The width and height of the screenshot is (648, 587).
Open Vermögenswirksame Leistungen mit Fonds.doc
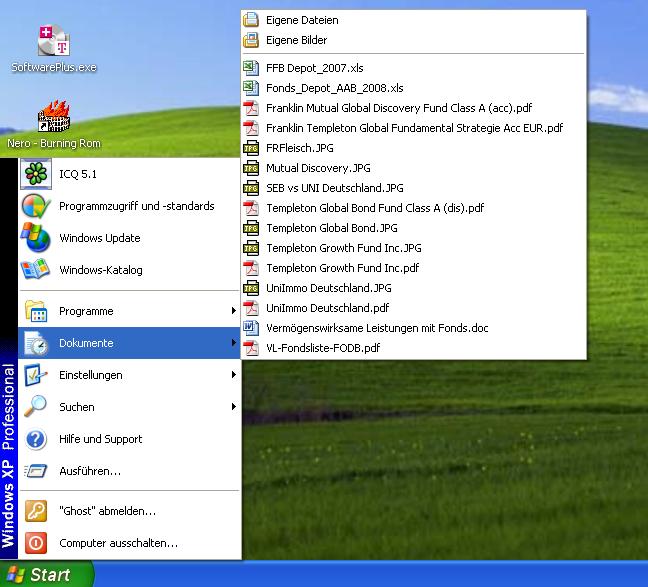pyautogui.click(x=376, y=328)
